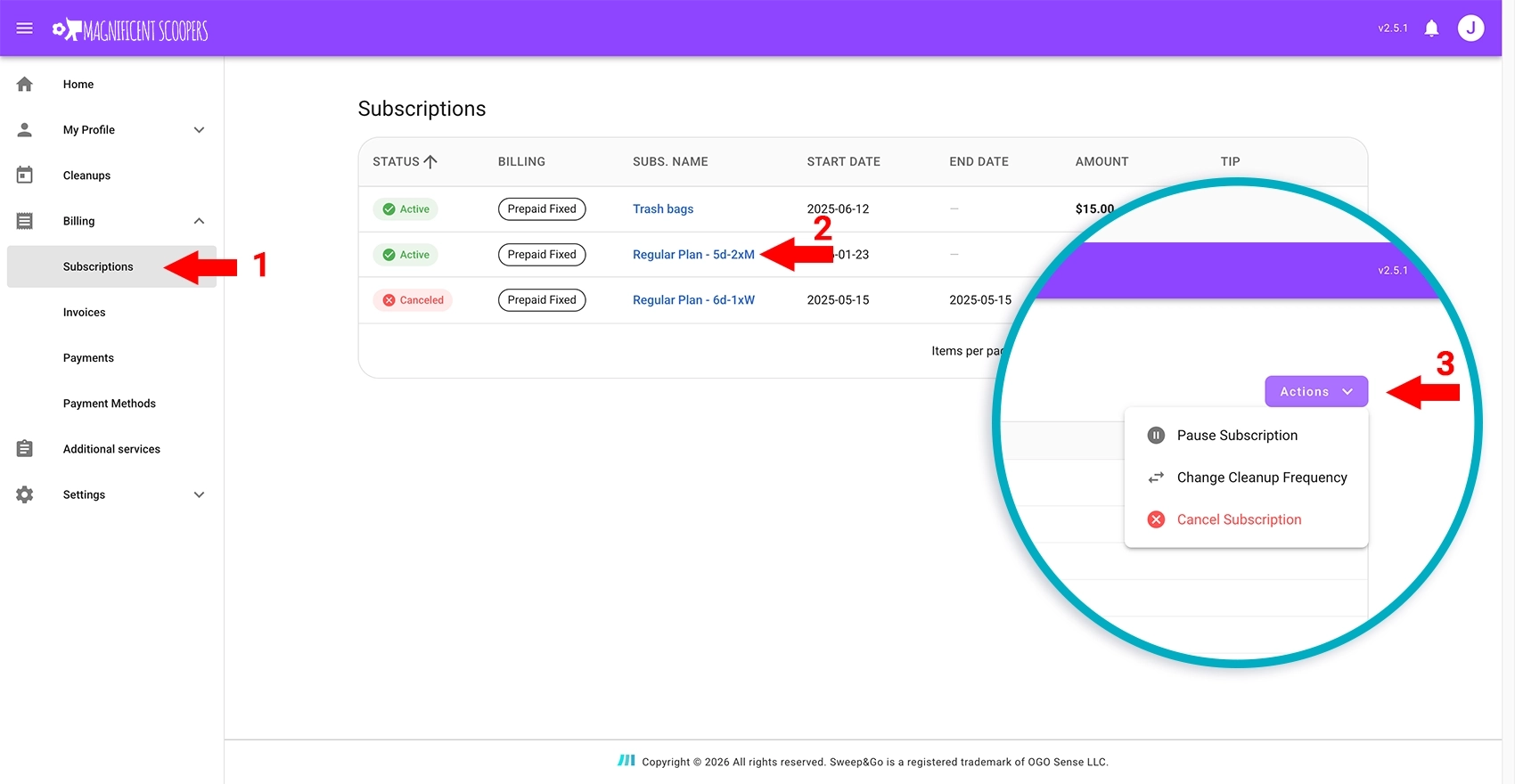Image resolution: width=1515 pixels, height=784 pixels.
Task: Open the user avatar J menu
Action: (x=1470, y=29)
